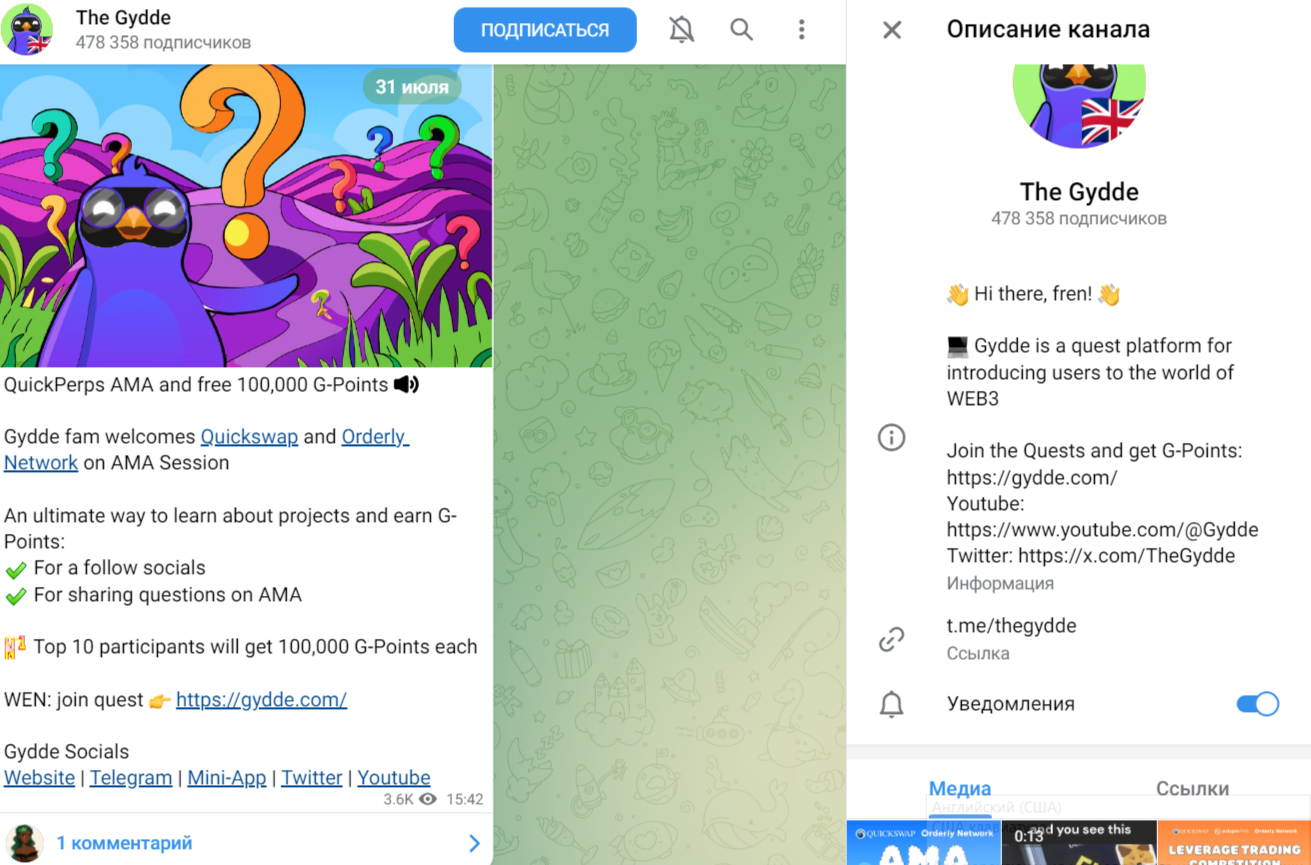Click the chain link icon next to t.me/thegydde
Image resolution: width=1311 pixels, height=865 pixels.
(891, 639)
